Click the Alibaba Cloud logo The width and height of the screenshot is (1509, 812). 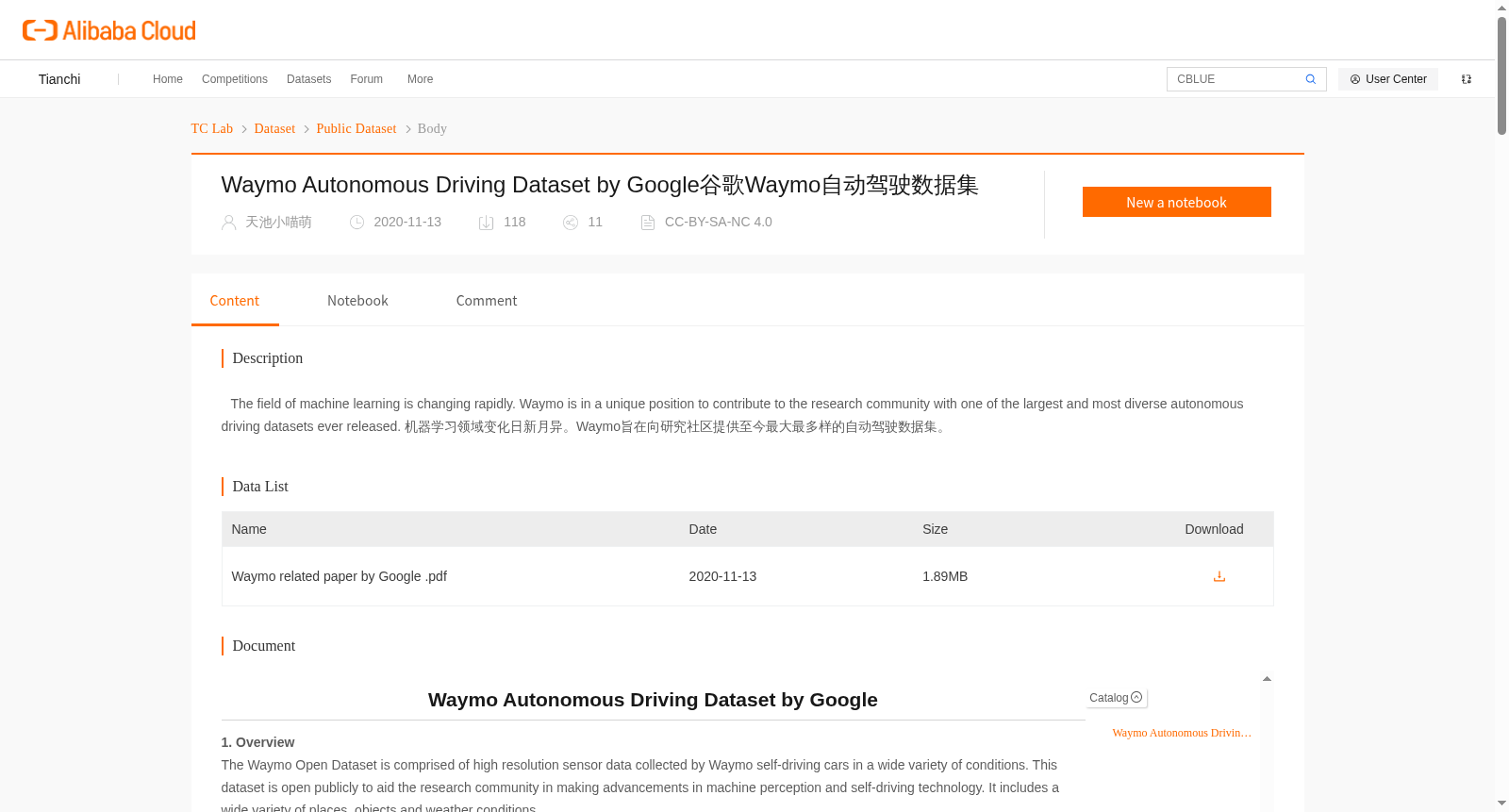pos(109,30)
